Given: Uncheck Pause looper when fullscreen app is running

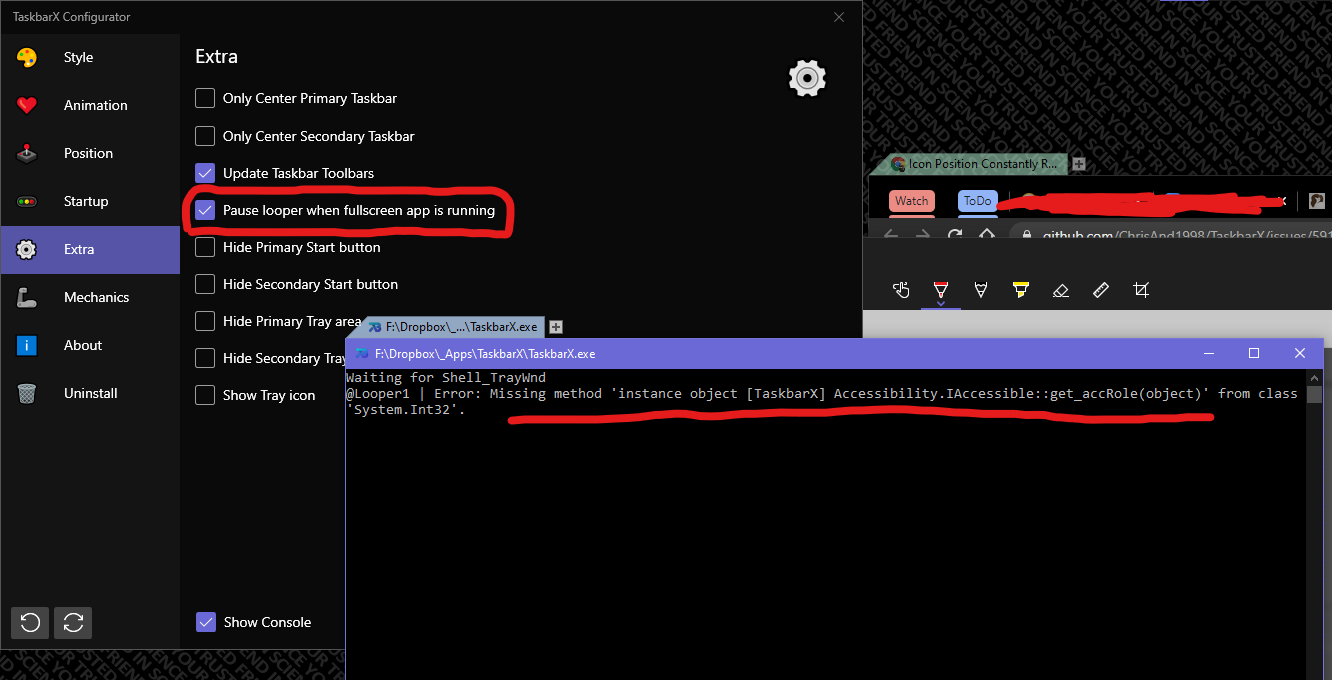Looking at the screenshot, I should point(205,210).
